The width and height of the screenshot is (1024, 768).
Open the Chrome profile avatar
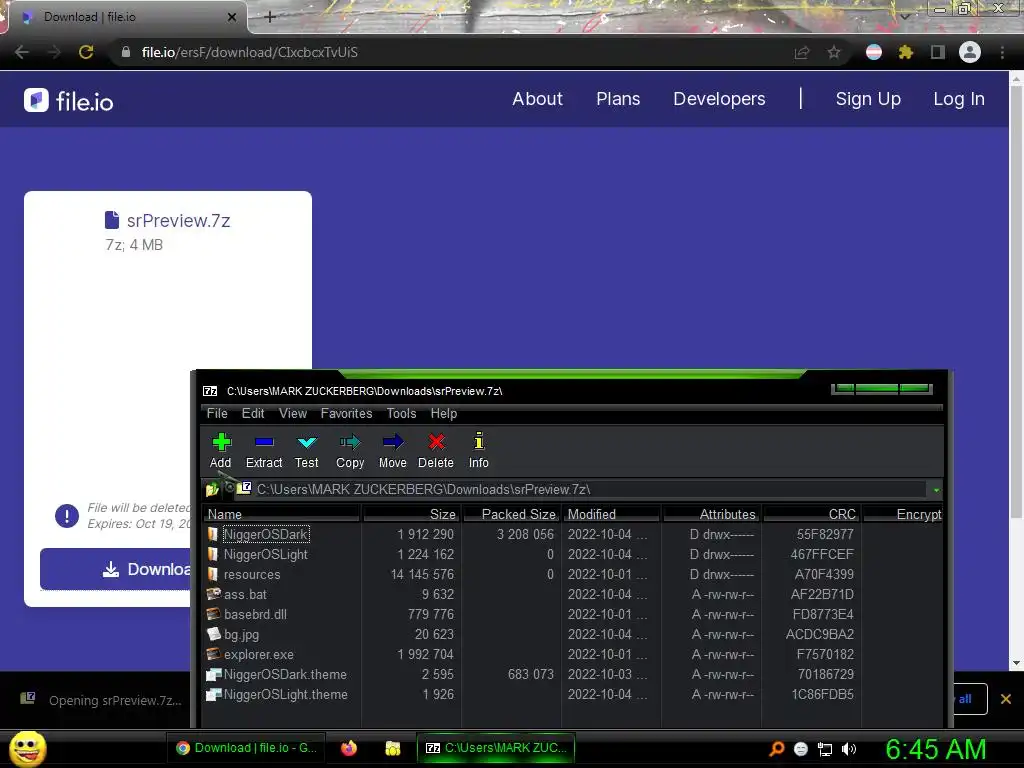tap(970, 52)
